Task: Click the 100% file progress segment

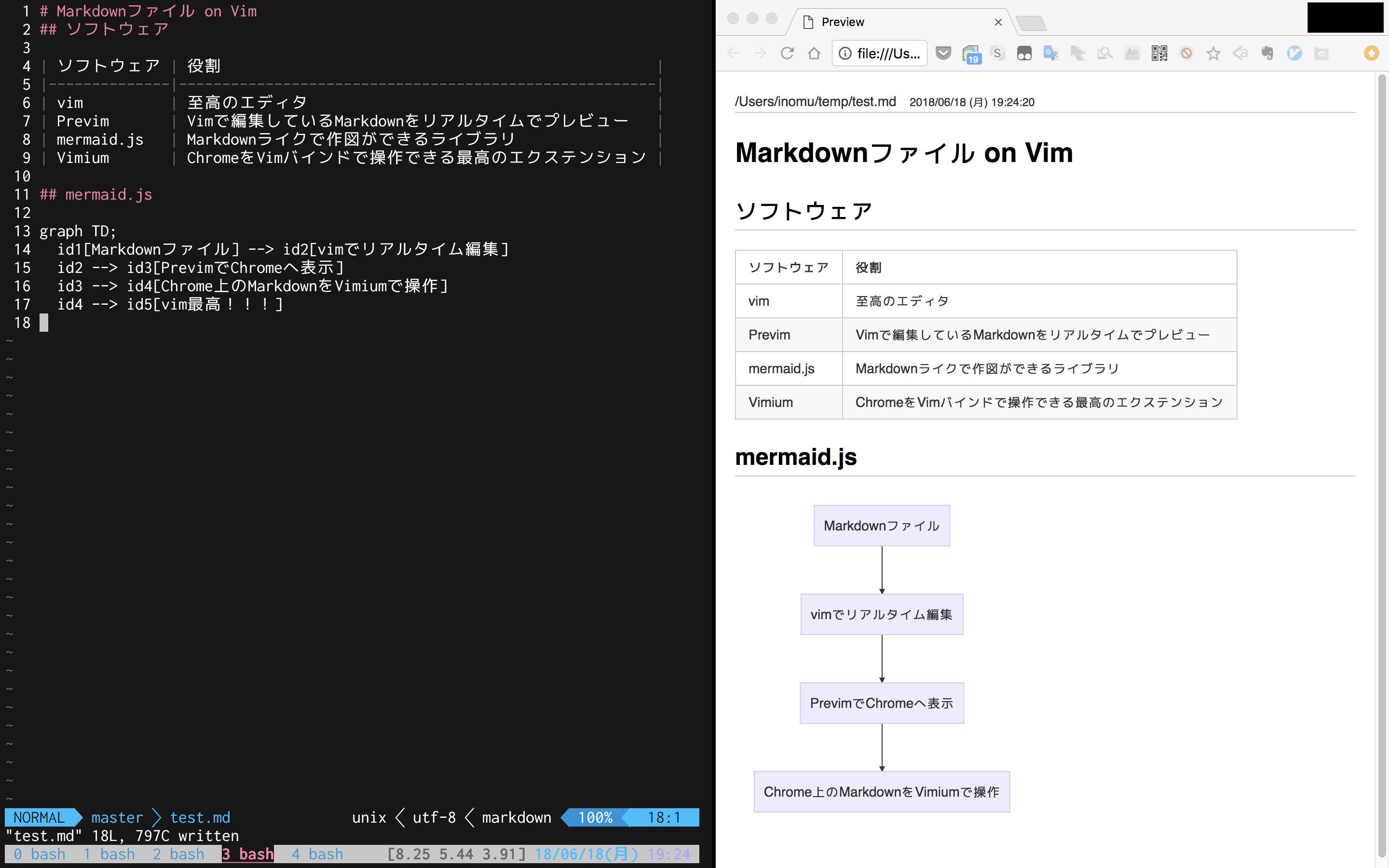Action: coord(595,817)
